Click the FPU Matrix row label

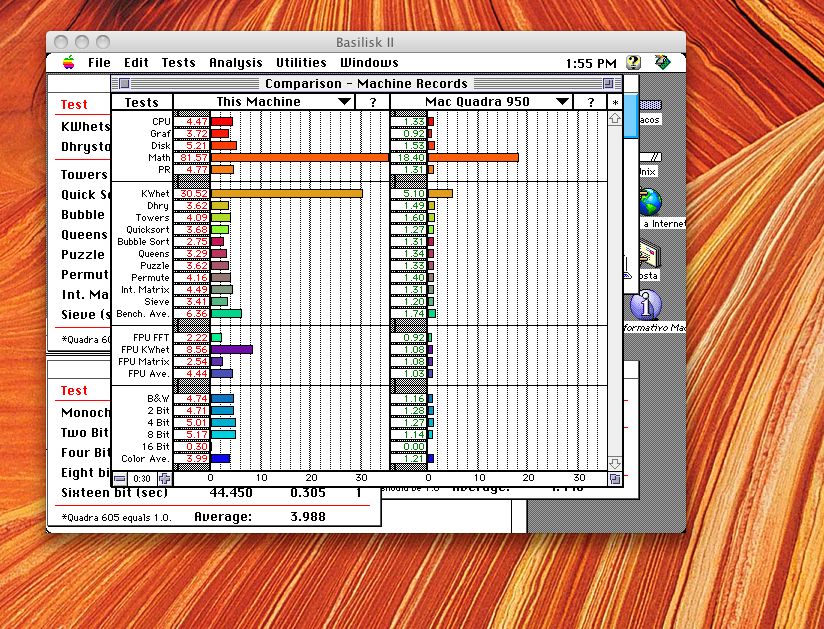[144, 362]
